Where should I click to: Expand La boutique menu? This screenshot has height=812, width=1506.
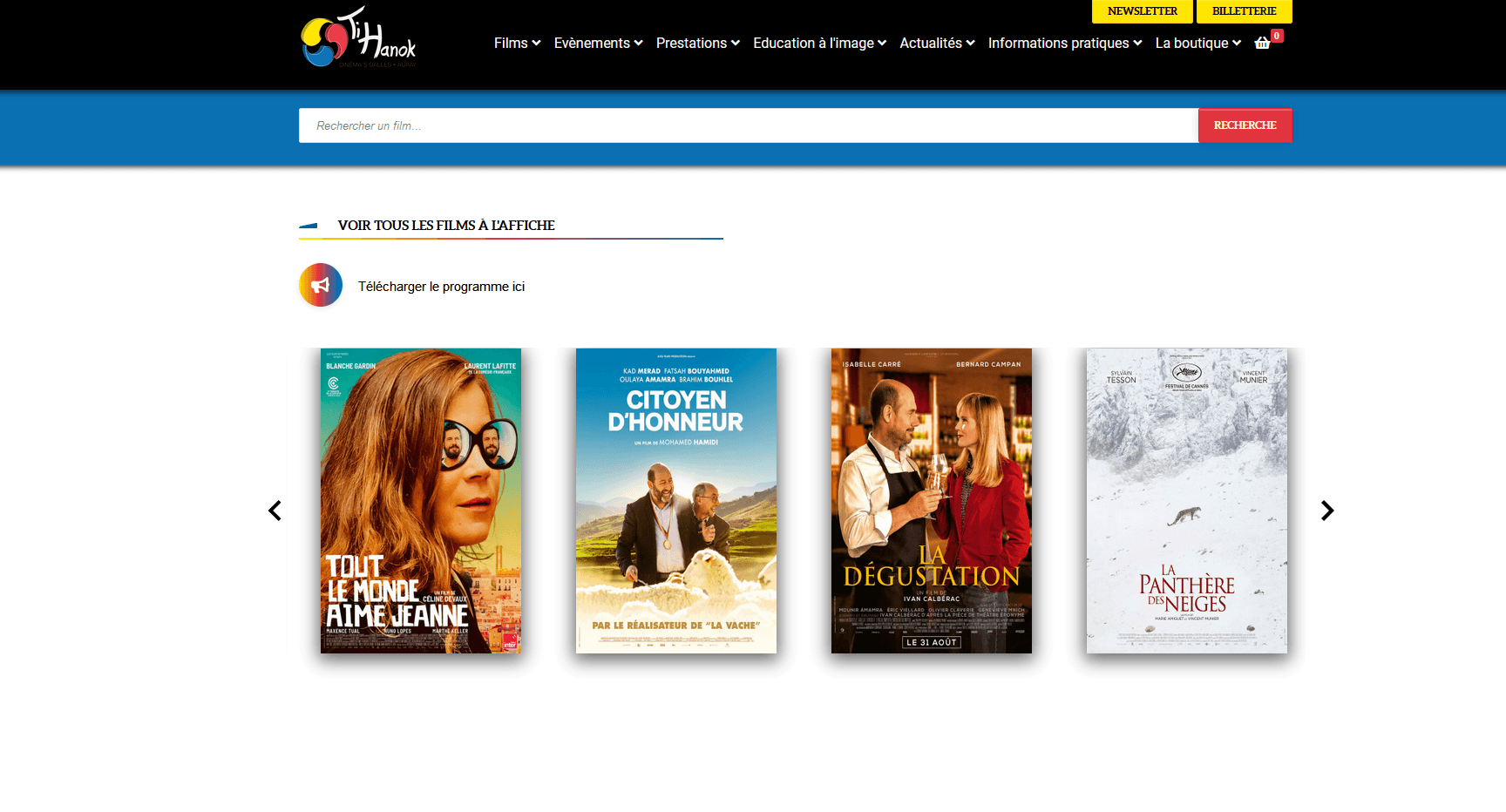[x=1198, y=43]
